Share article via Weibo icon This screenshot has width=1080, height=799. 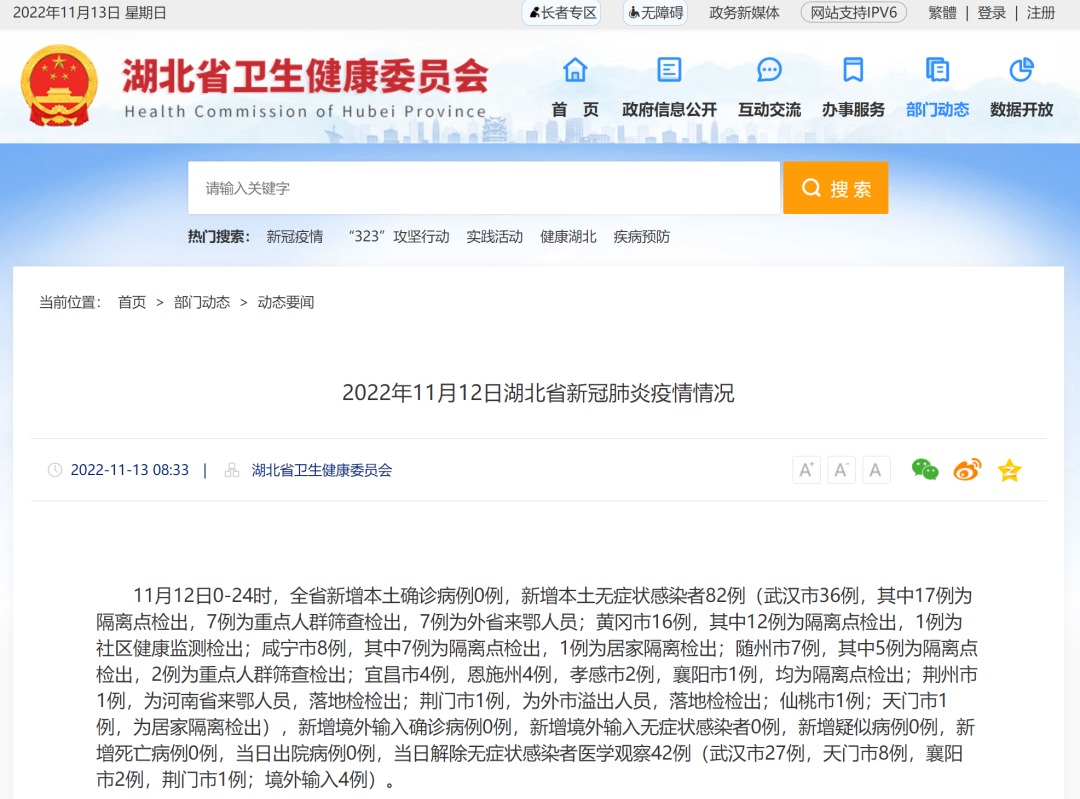pos(967,470)
